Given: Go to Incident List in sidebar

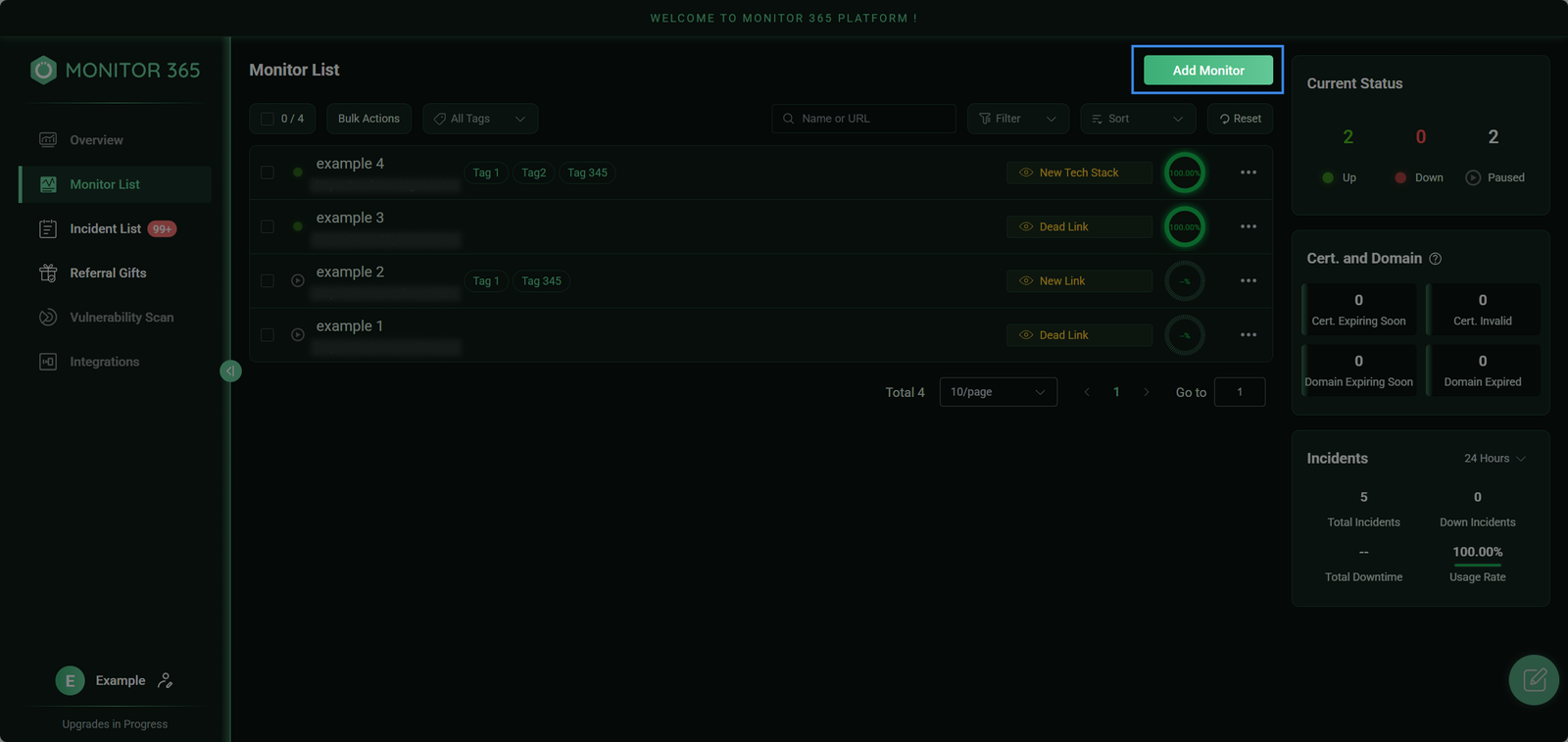Looking at the screenshot, I should point(105,228).
